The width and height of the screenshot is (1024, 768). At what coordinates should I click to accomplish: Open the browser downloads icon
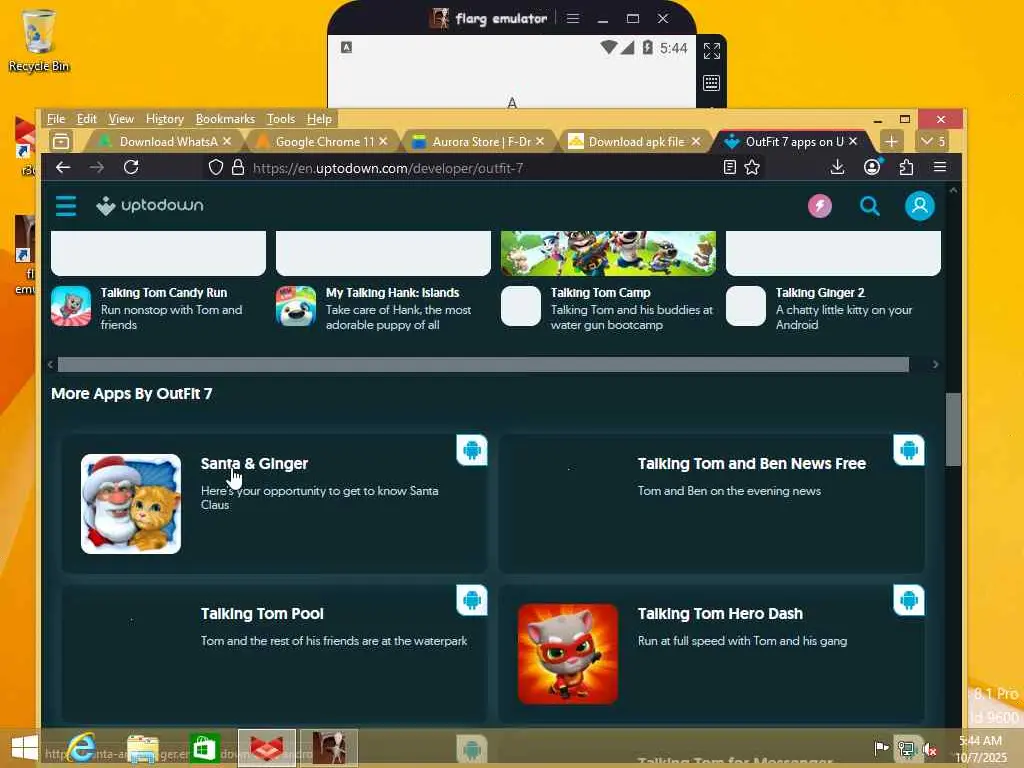tap(837, 168)
